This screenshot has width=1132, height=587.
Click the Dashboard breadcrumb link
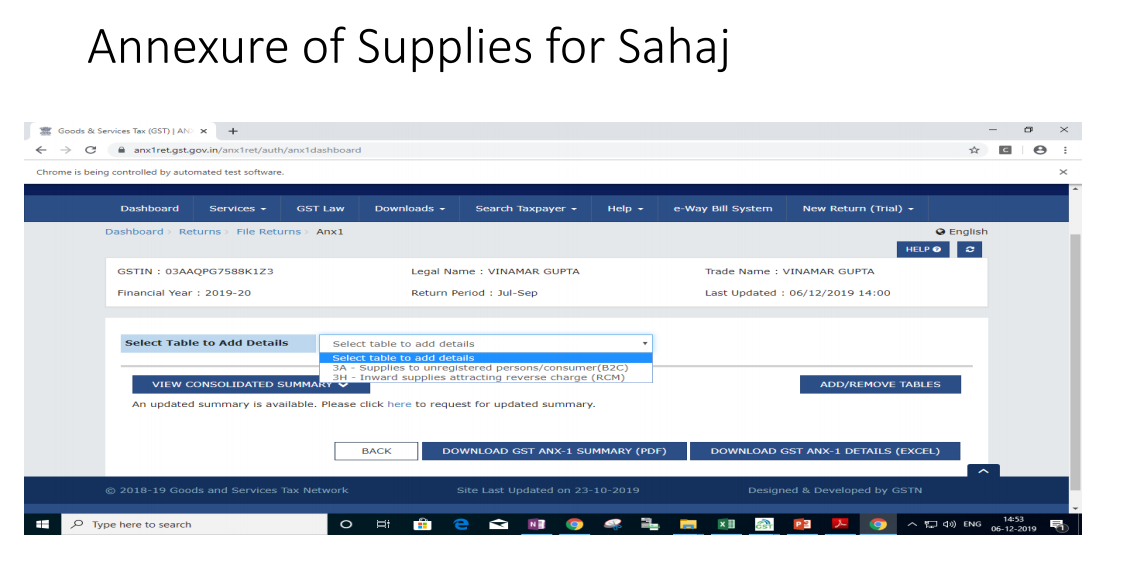tap(134, 232)
